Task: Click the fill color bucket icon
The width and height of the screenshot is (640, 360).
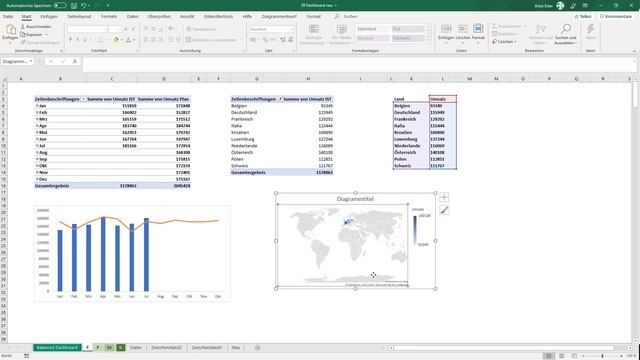Action: click(116, 40)
